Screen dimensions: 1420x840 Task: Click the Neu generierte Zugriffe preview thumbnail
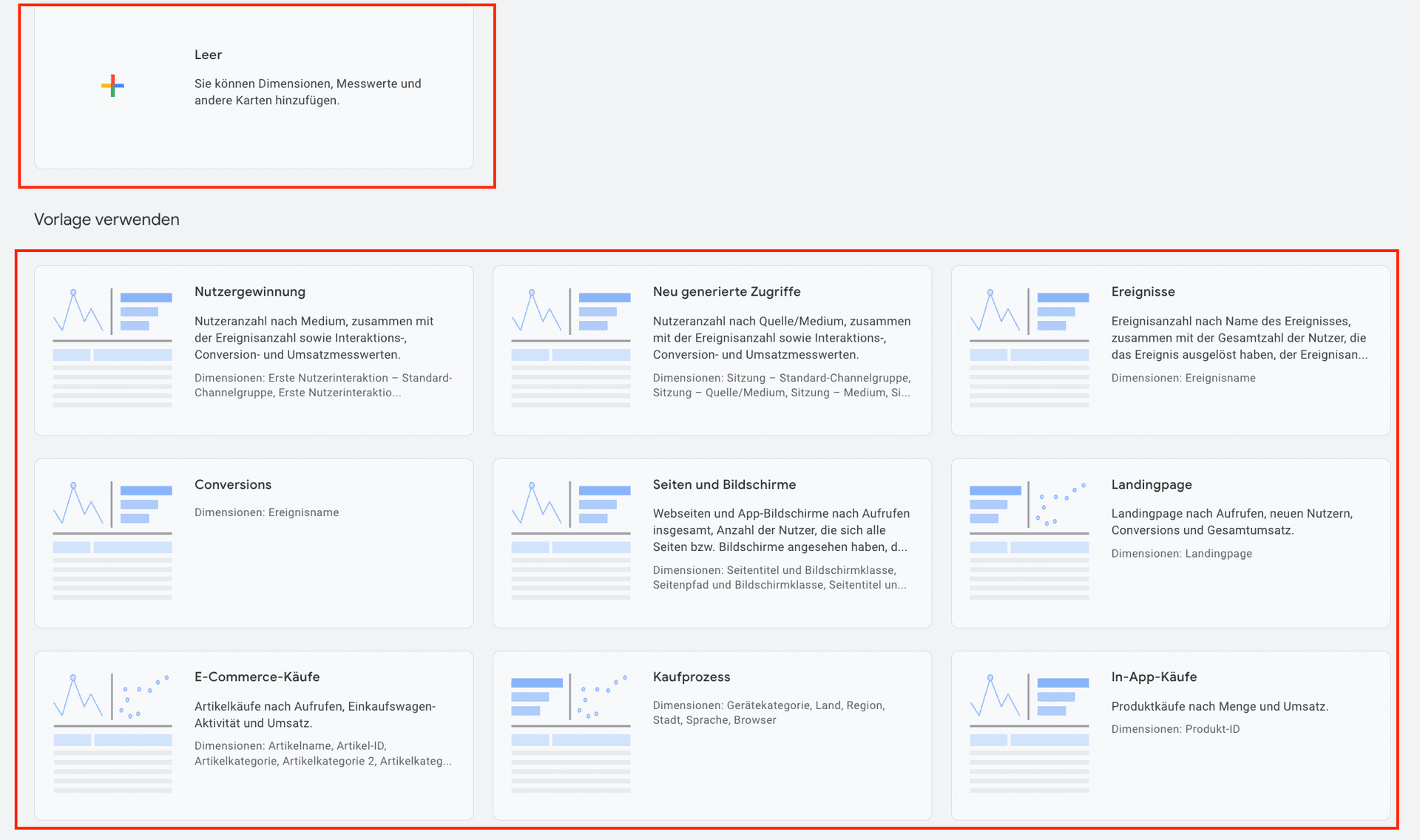(571, 348)
